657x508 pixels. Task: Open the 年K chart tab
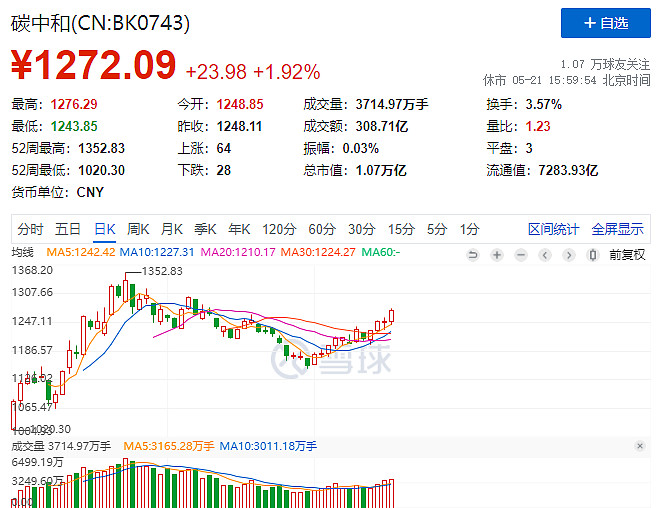239,229
